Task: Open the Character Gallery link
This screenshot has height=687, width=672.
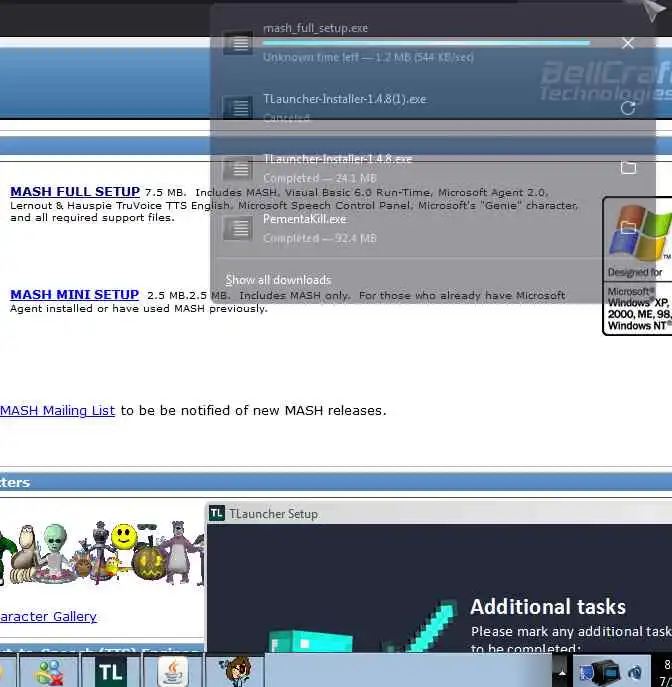Action: pyautogui.click(x=48, y=616)
